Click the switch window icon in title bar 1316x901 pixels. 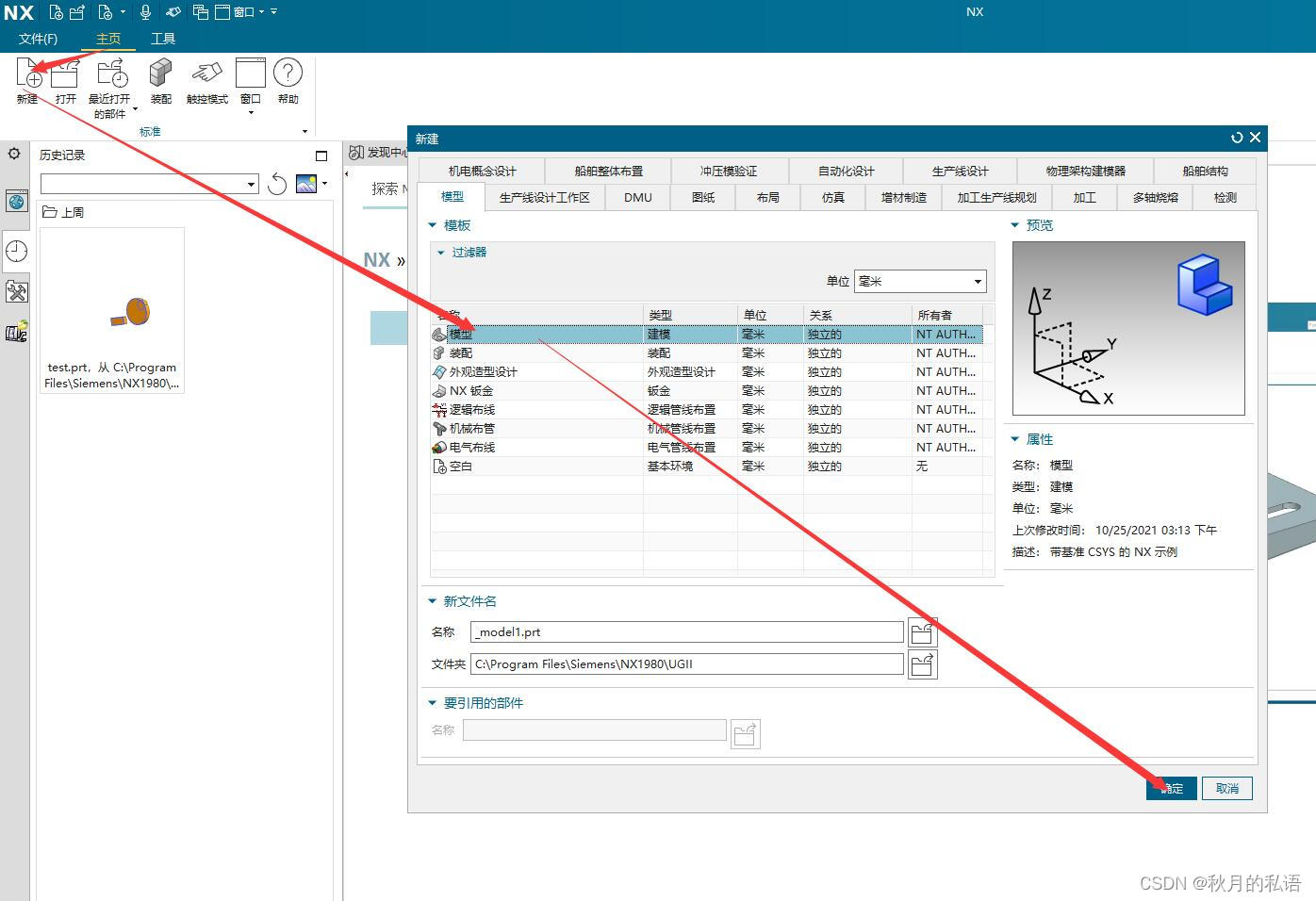point(200,12)
